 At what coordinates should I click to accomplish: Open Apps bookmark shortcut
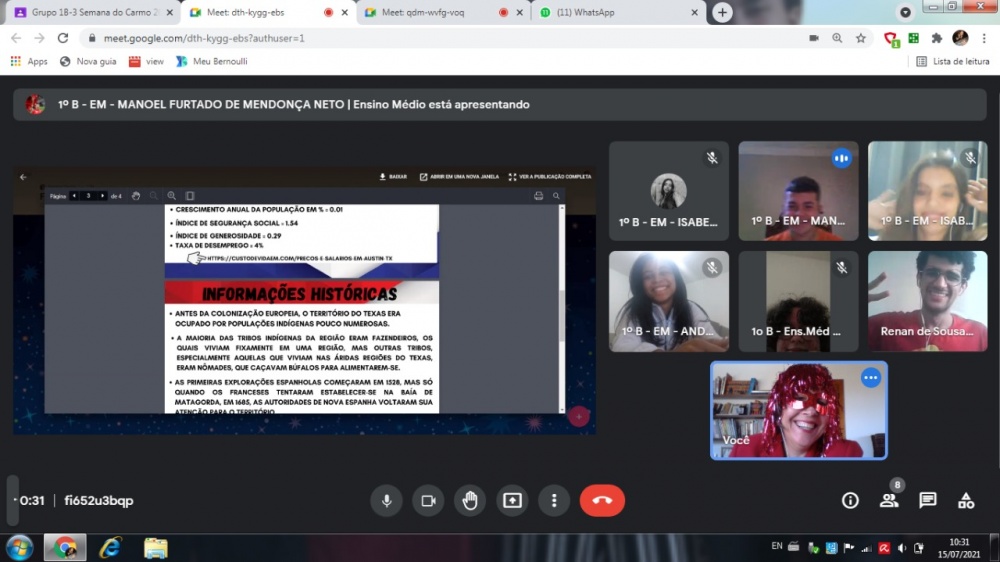point(29,61)
